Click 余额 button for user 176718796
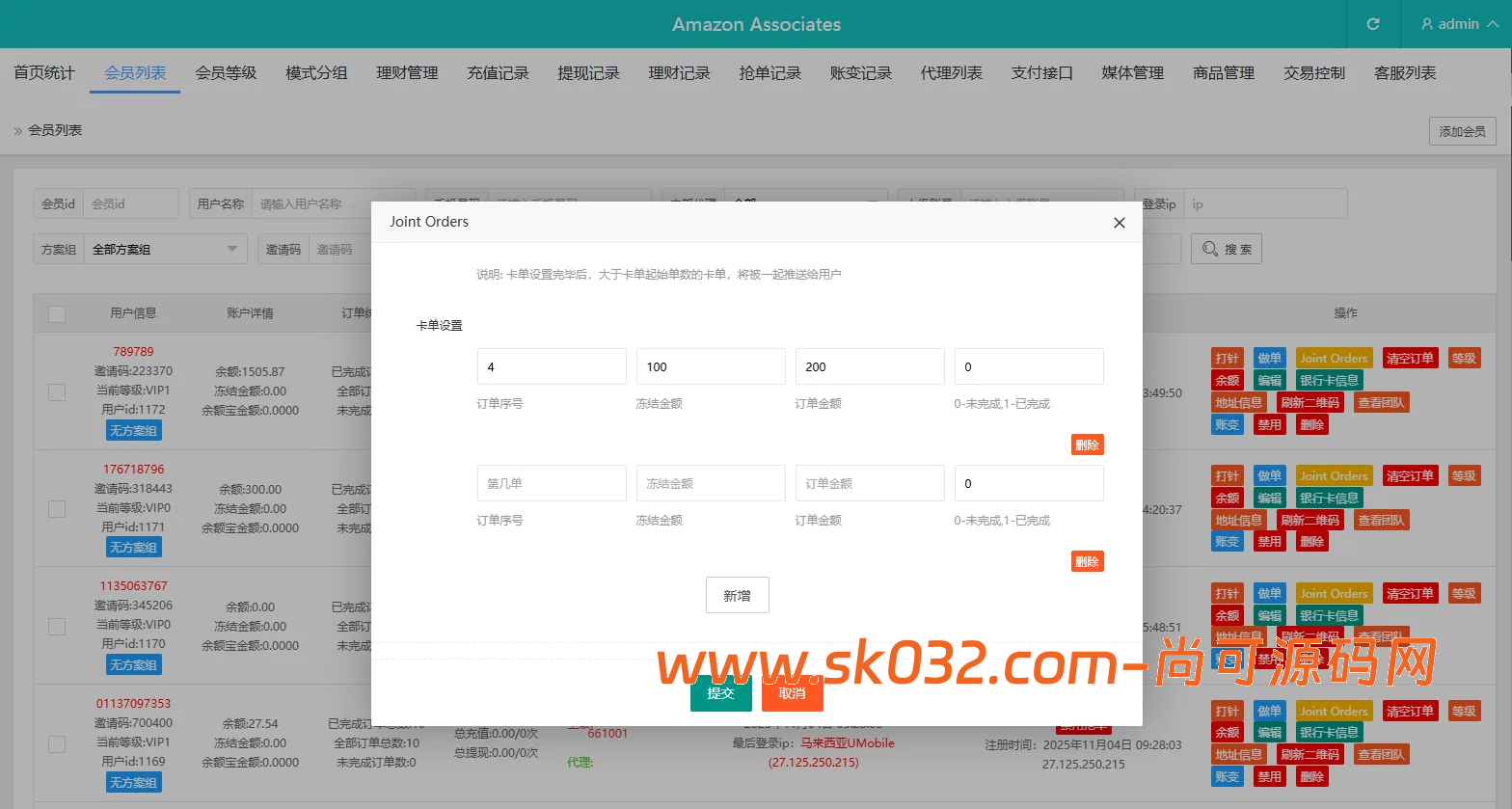The height and width of the screenshot is (809, 1512). [x=1228, y=499]
